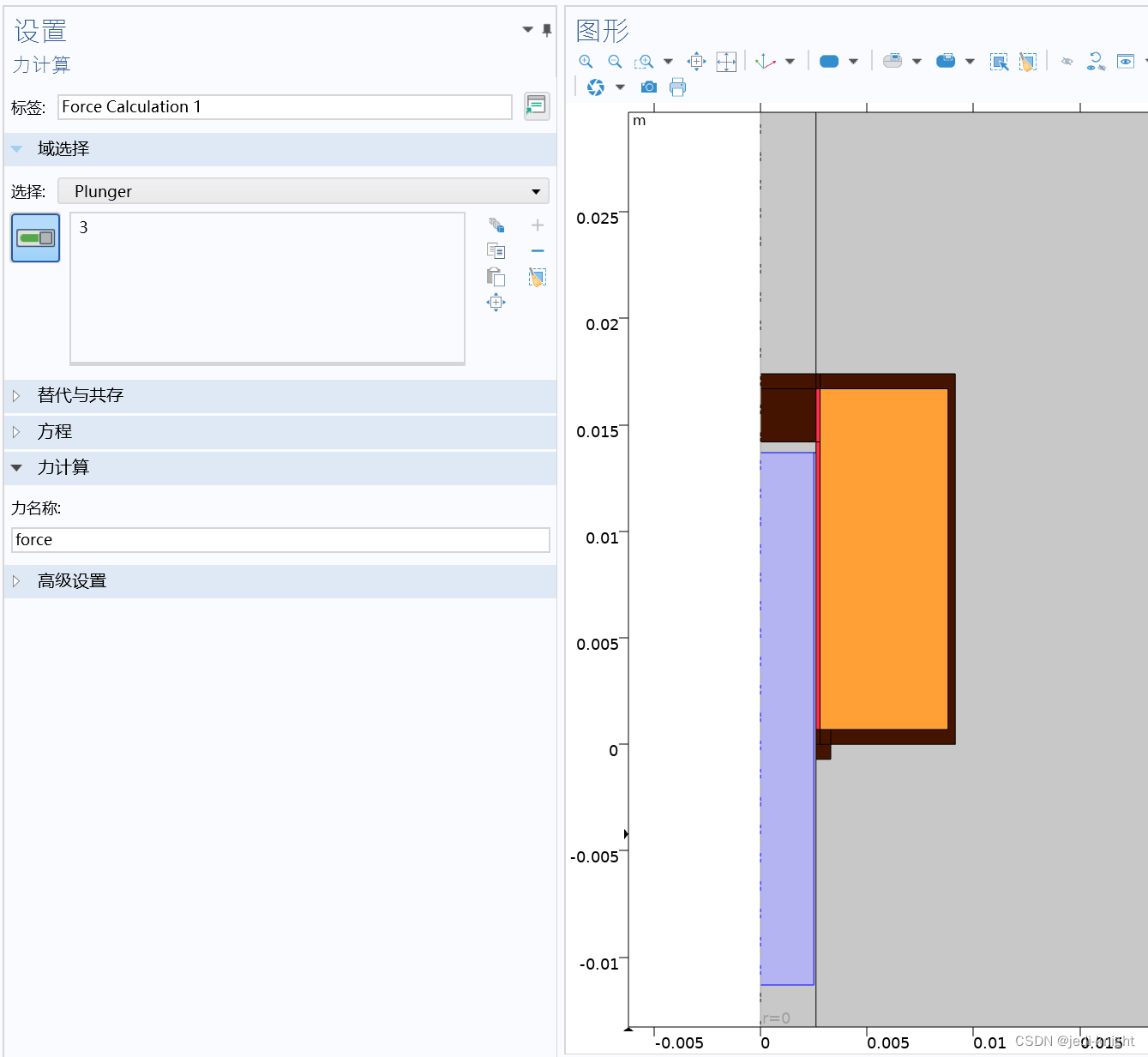This screenshot has width=1148, height=1057.
Task: Expand the 高级设置 section
Action: [x=280, y=581]
